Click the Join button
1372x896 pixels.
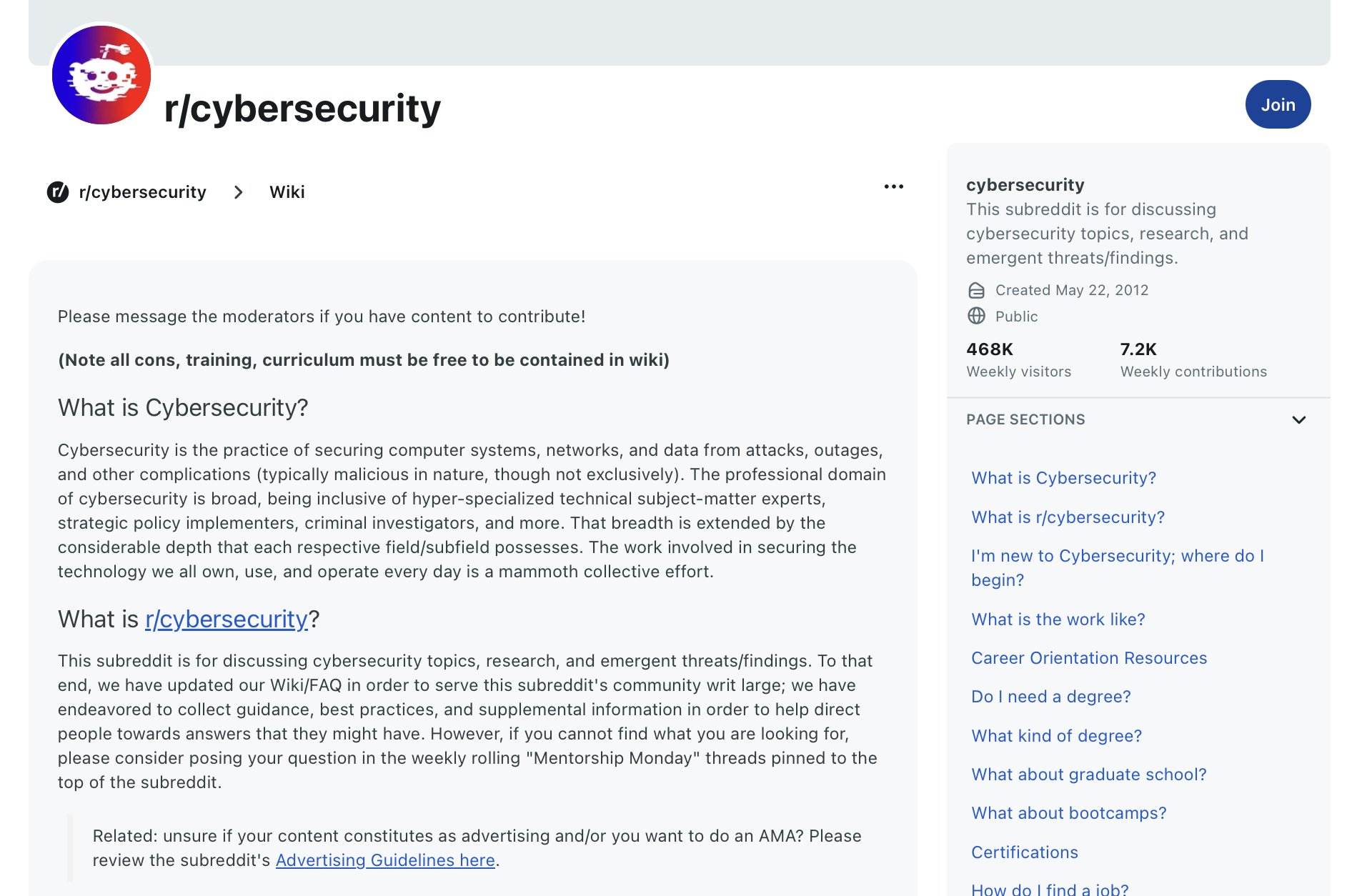[1278, 104]
